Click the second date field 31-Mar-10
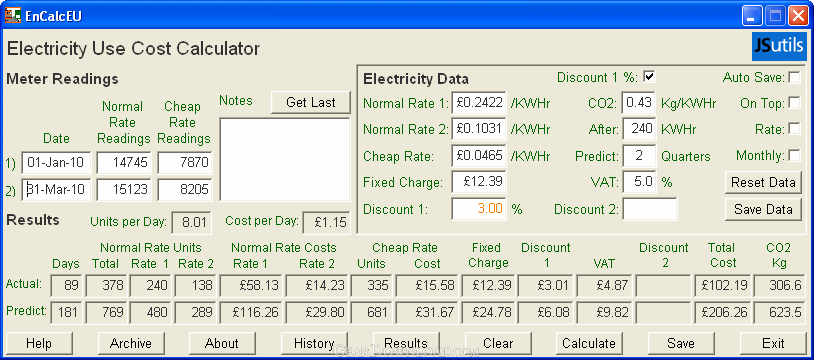Screen dimensions: 814x360 click(x=56, y=190)
